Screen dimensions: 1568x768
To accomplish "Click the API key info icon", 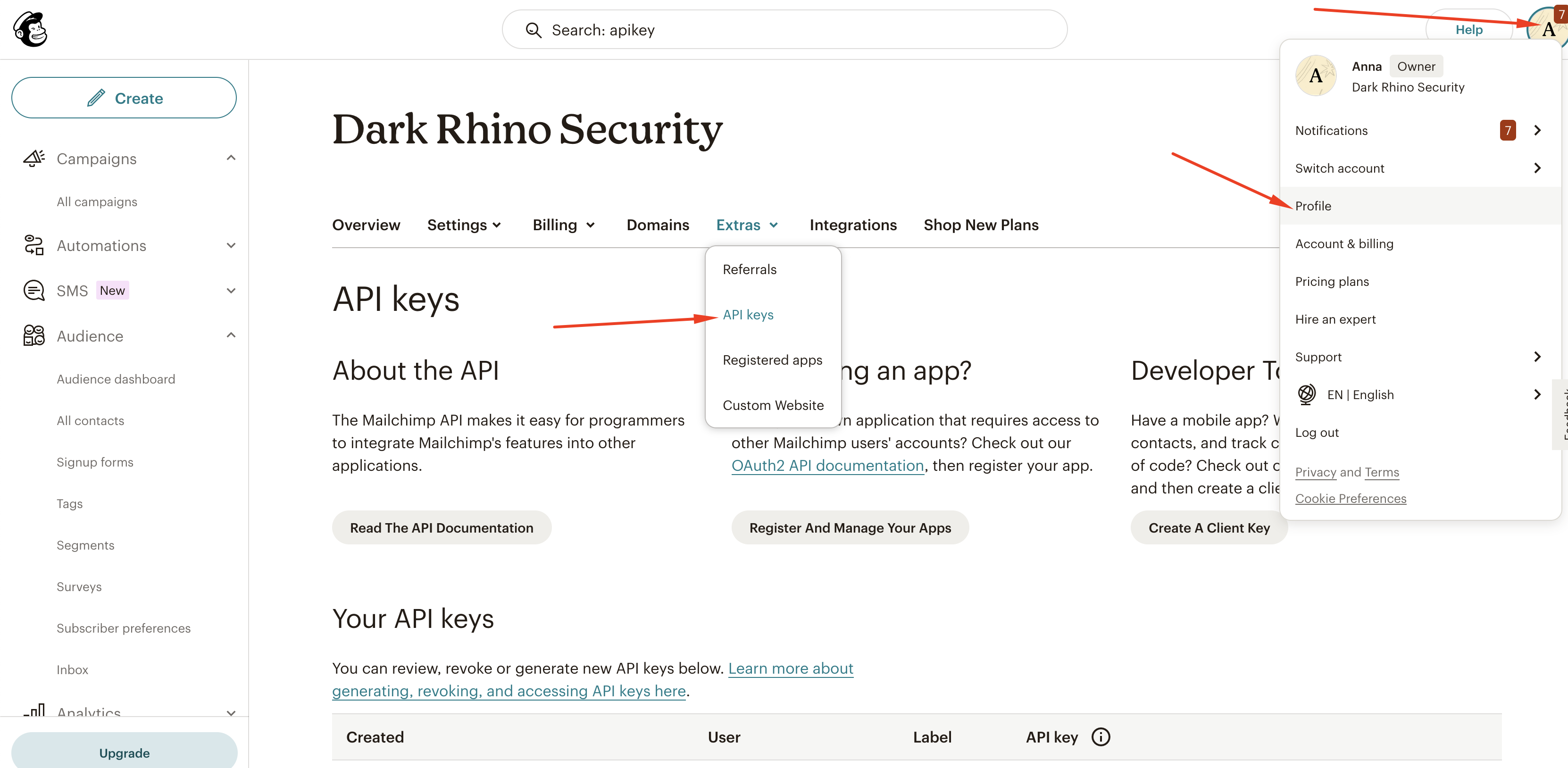I will pyautogui.click(x=1101, y=737).
